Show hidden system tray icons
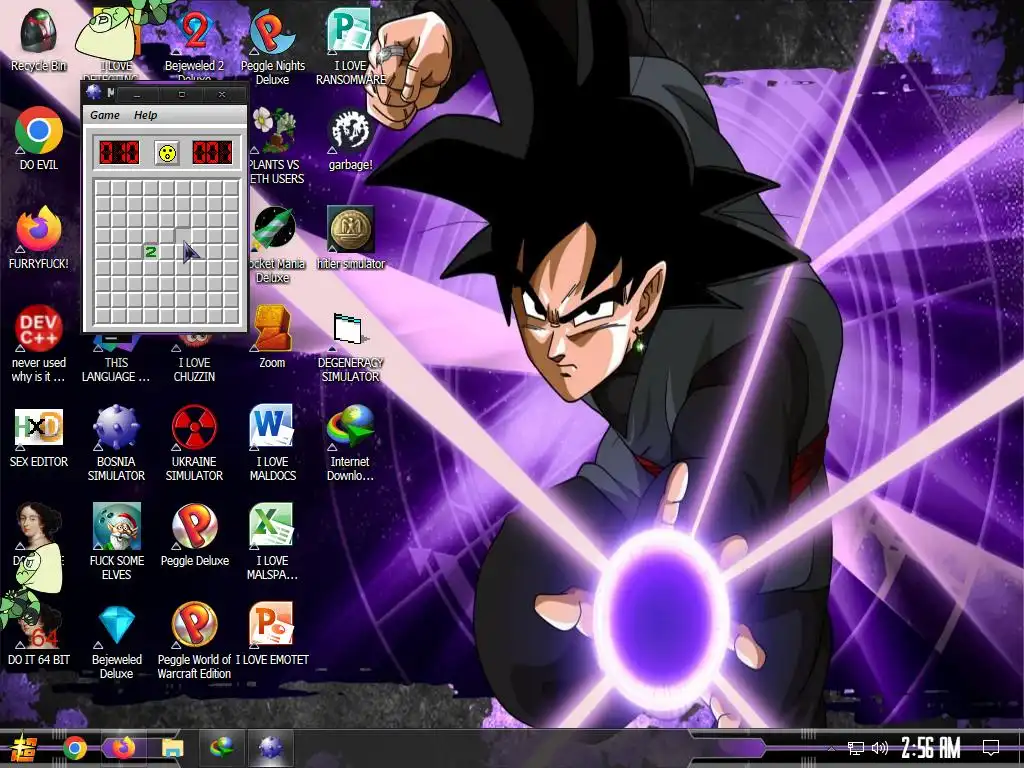The image size is (1024, 768). click(831, 748)
